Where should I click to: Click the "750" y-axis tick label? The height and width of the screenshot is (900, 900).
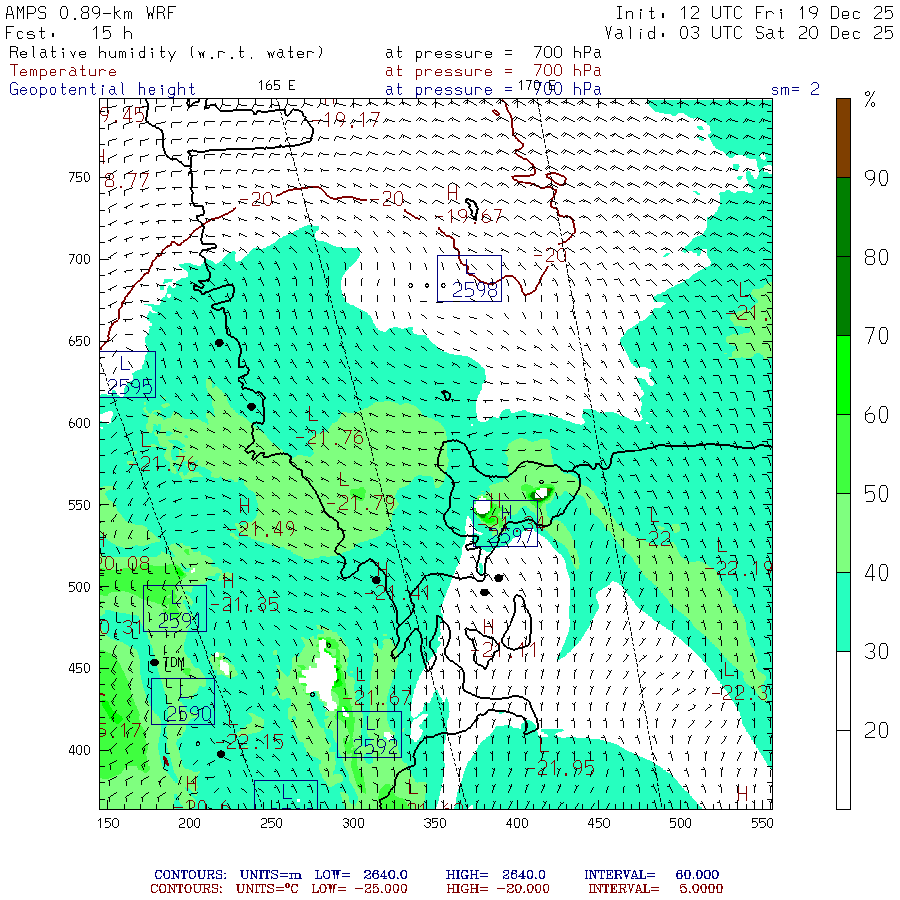[79, 177]
